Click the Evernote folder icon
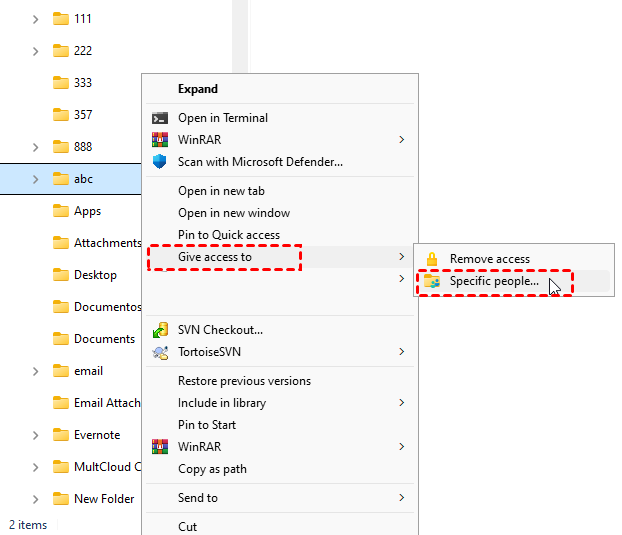The height and width of the screenshot is (535, 622). 61,435
